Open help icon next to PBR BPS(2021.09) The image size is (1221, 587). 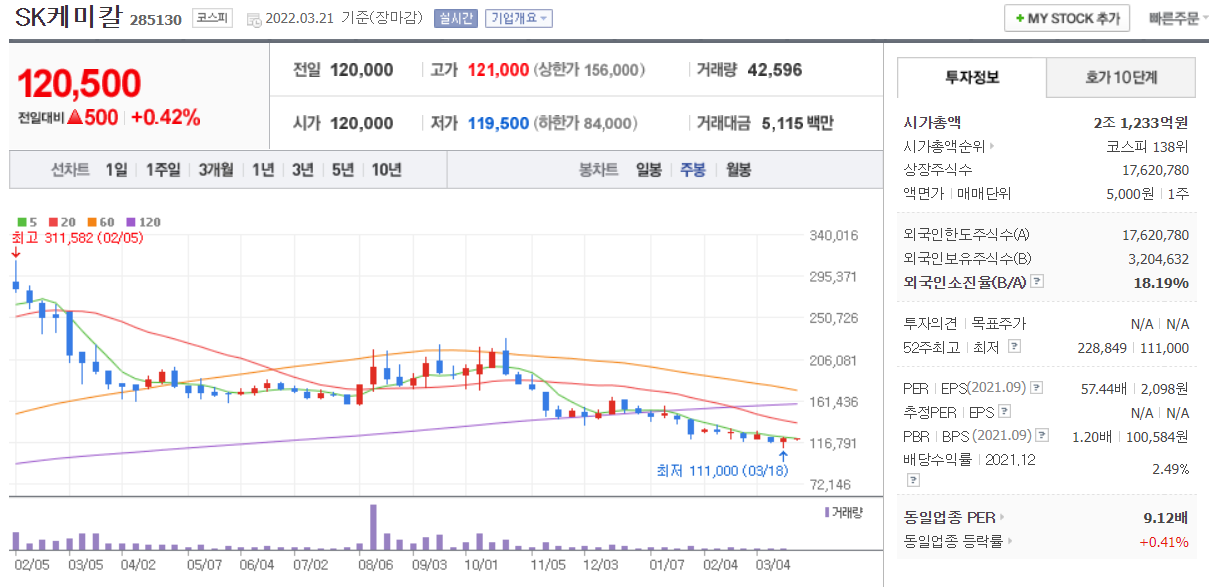coord(1042,435)
